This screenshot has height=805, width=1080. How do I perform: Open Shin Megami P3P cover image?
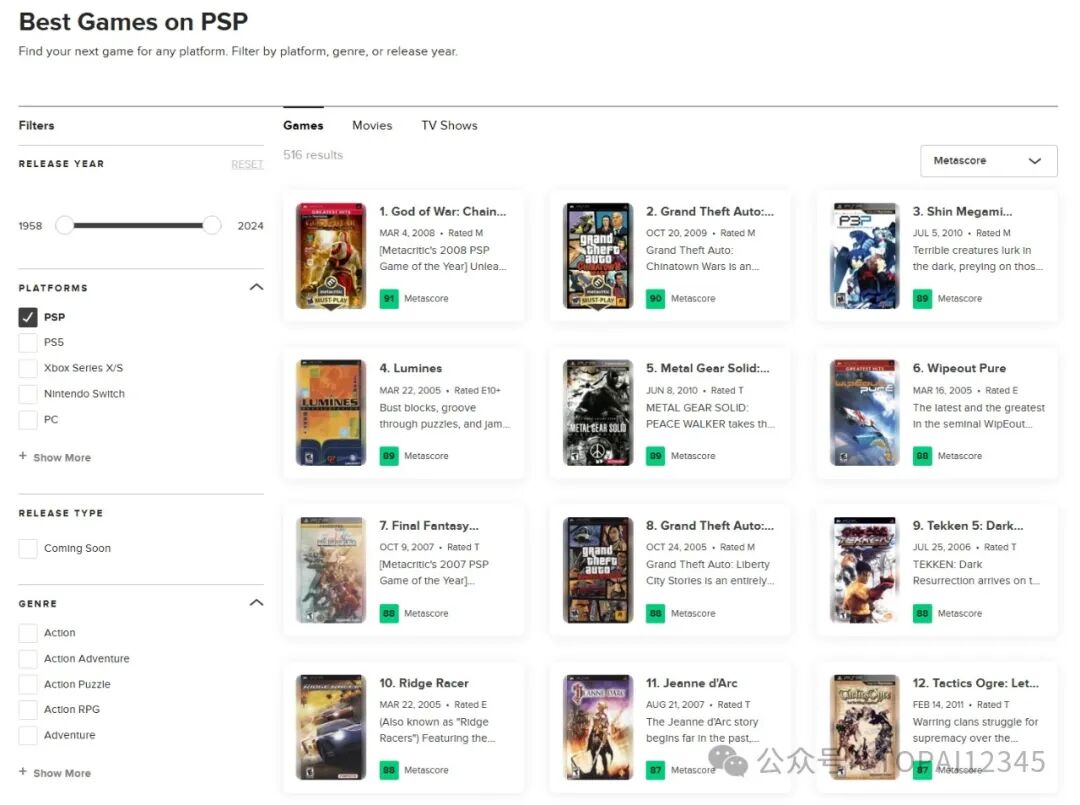(x=864, y=255)
